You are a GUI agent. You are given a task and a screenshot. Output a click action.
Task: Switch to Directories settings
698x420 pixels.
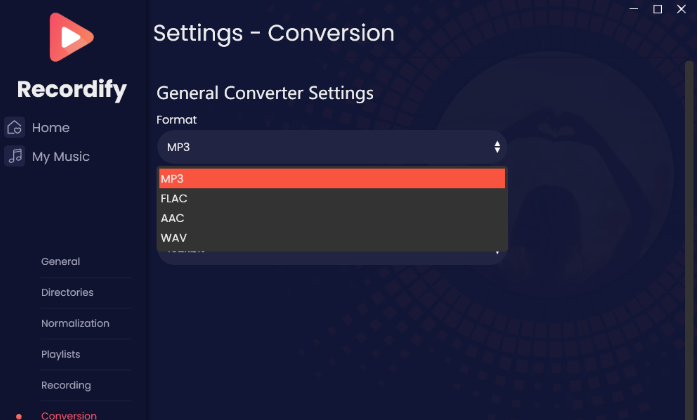point(67,293)
